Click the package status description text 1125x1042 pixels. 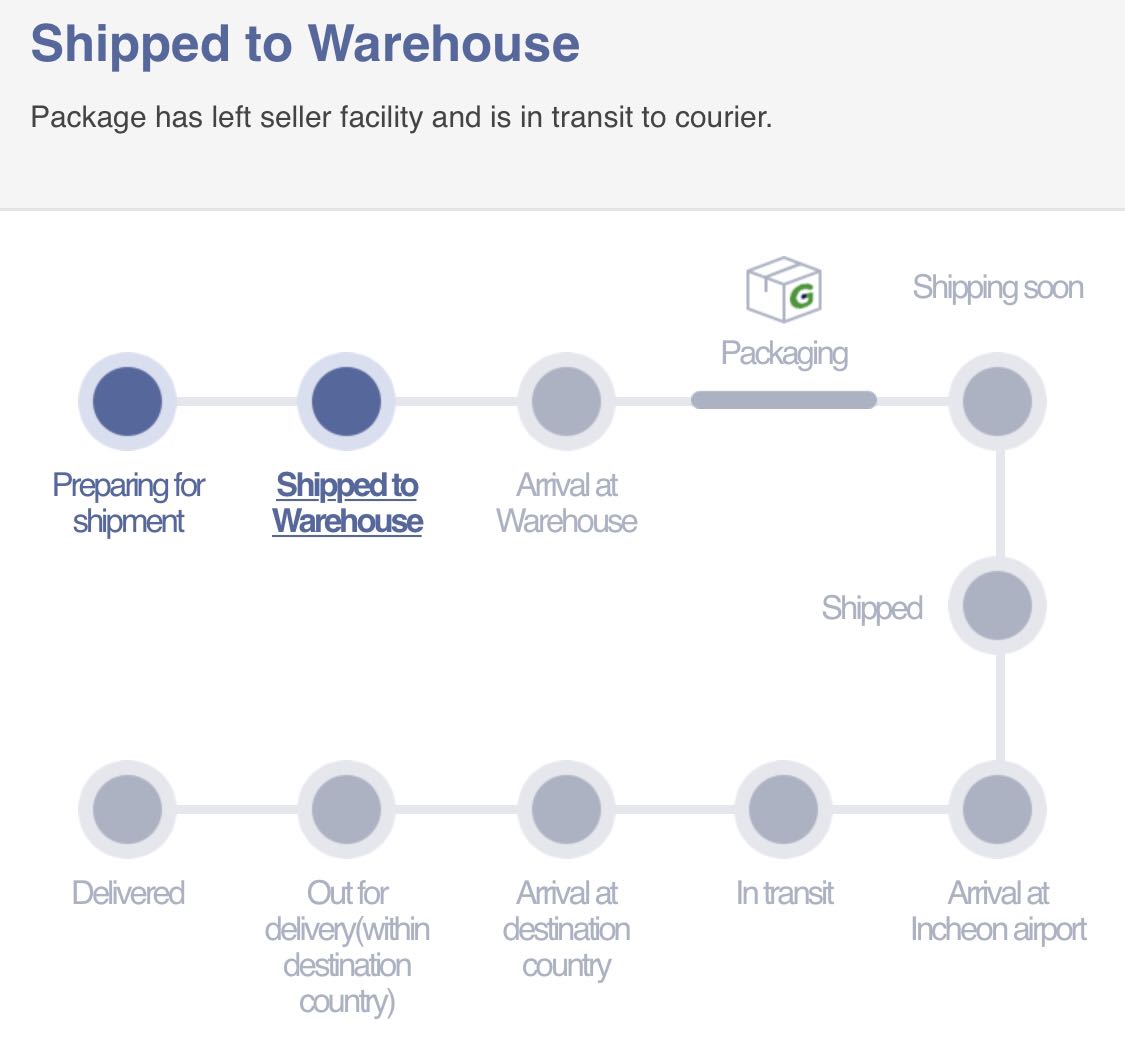pyautogui.click(x=401, y=118)
